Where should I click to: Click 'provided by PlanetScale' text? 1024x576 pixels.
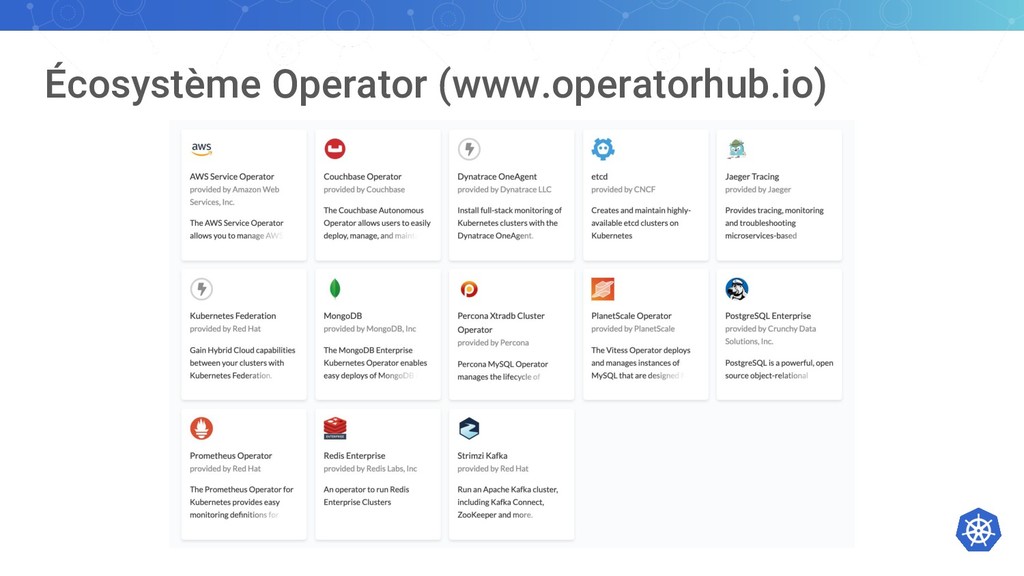633,328
